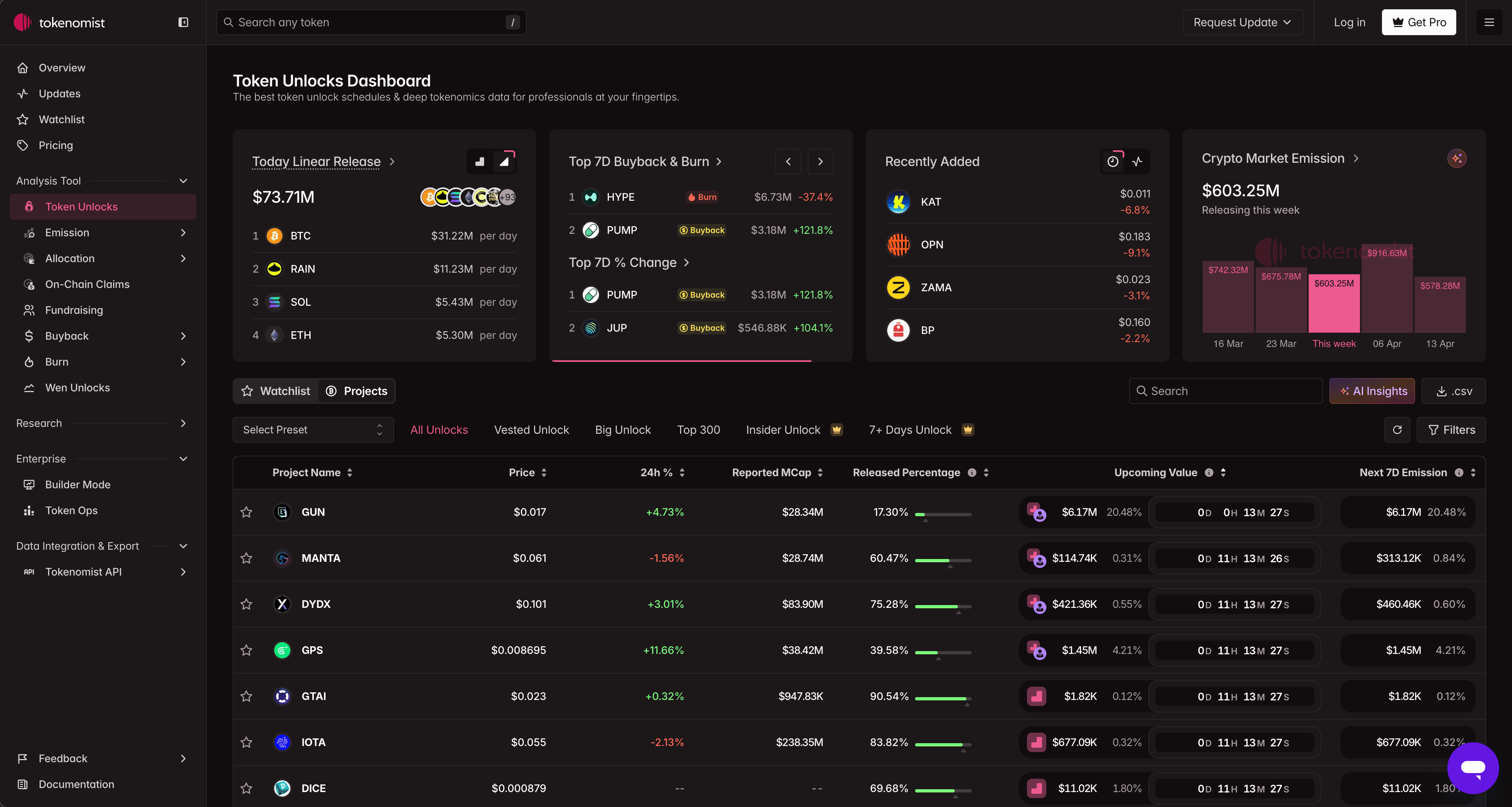The height and width of the screenshot is (807, 1512).
Task: Expand the Request Update dropdown
Action: click(x=1243, y=22)
